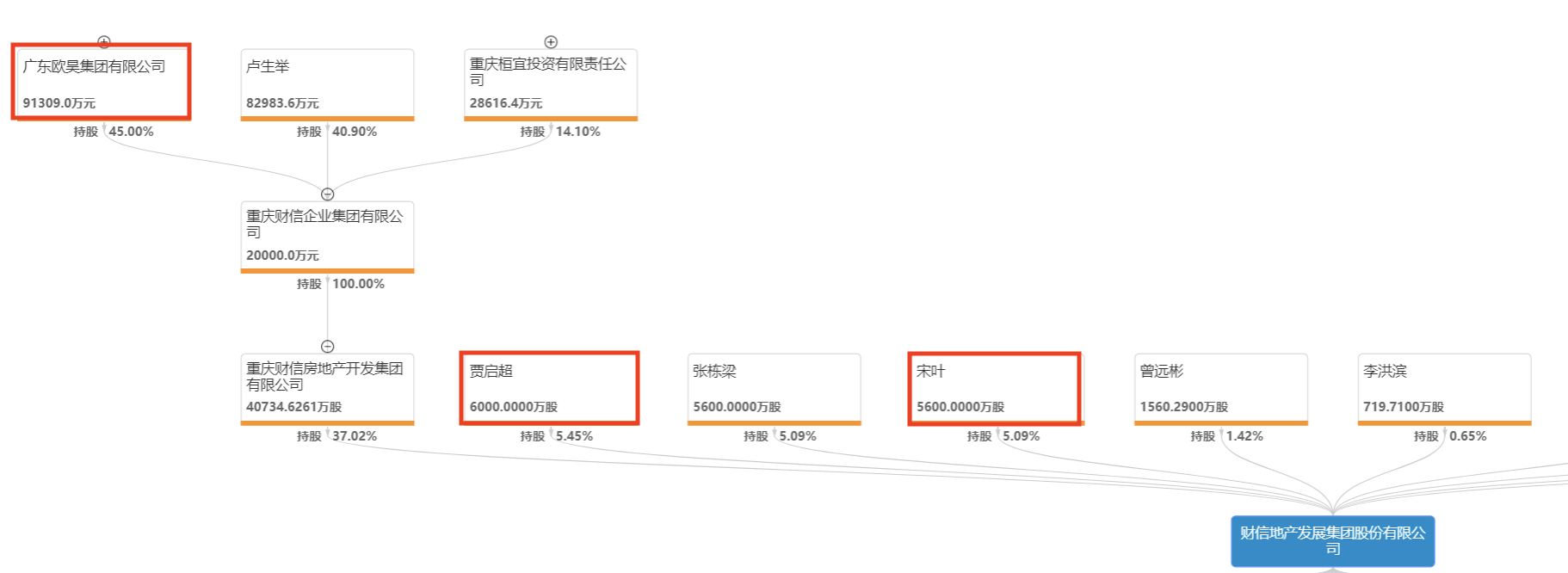Image resolution: width=1568 pixels, height=573 pixels.
Task: Open the 曾远彬 shareholder card
Action: pyautogui.click(x=1220, y=388)
